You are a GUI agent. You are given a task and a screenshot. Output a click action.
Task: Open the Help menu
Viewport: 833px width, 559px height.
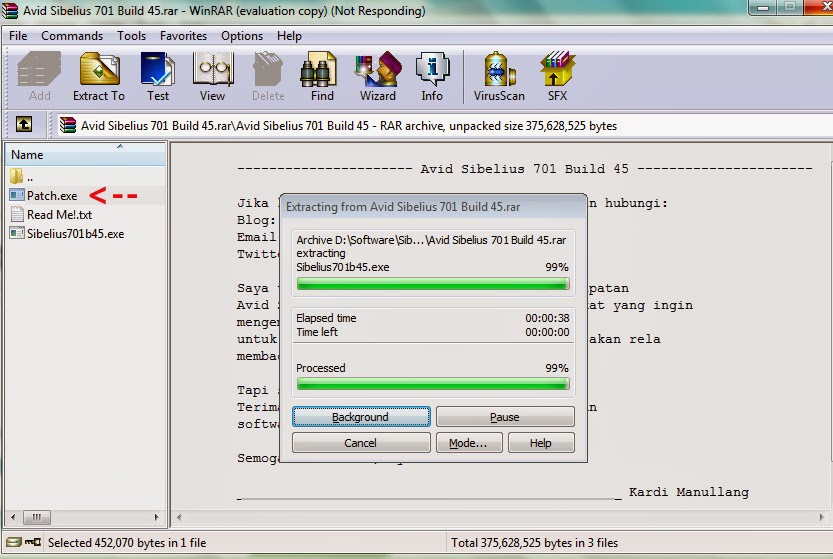click(x=289, y=36)
